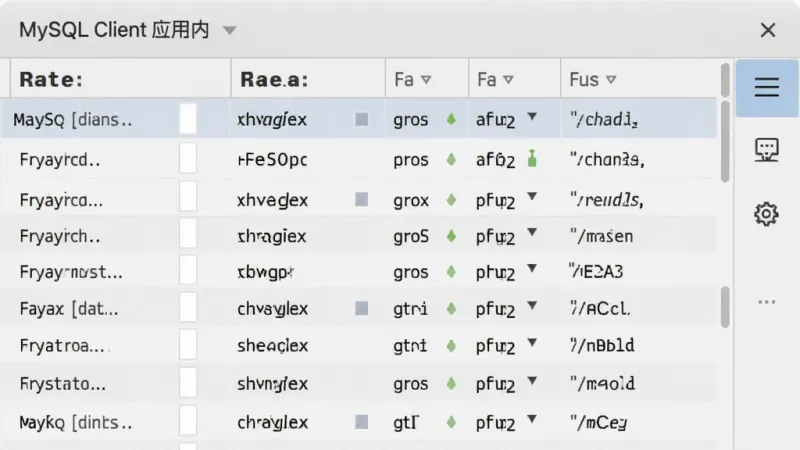Image resolution: width=800 pixels, height=450 pixels.
Task: Open the pfu2 dropdown in the Fryayrch row
Action: (532, 233)
